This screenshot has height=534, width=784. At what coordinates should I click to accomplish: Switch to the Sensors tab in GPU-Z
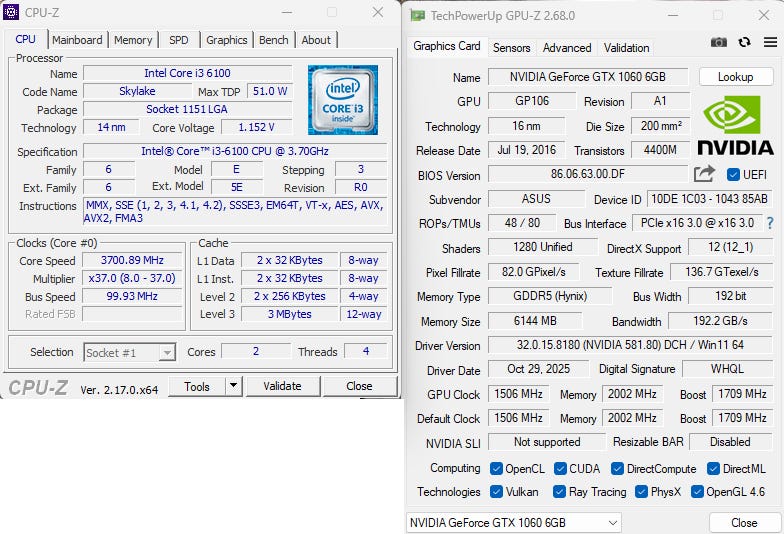tap(512, 48)
